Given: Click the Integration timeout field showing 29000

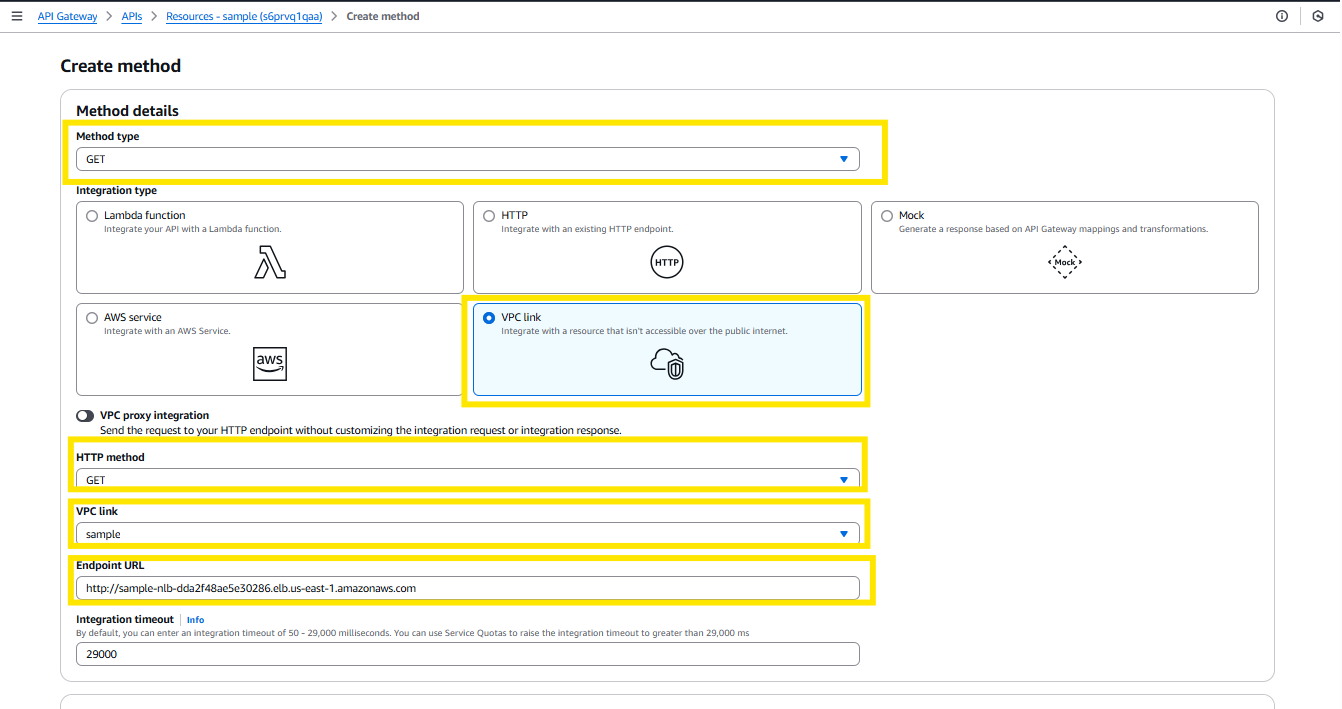Looking at the screenshot, I should (468, 654).
